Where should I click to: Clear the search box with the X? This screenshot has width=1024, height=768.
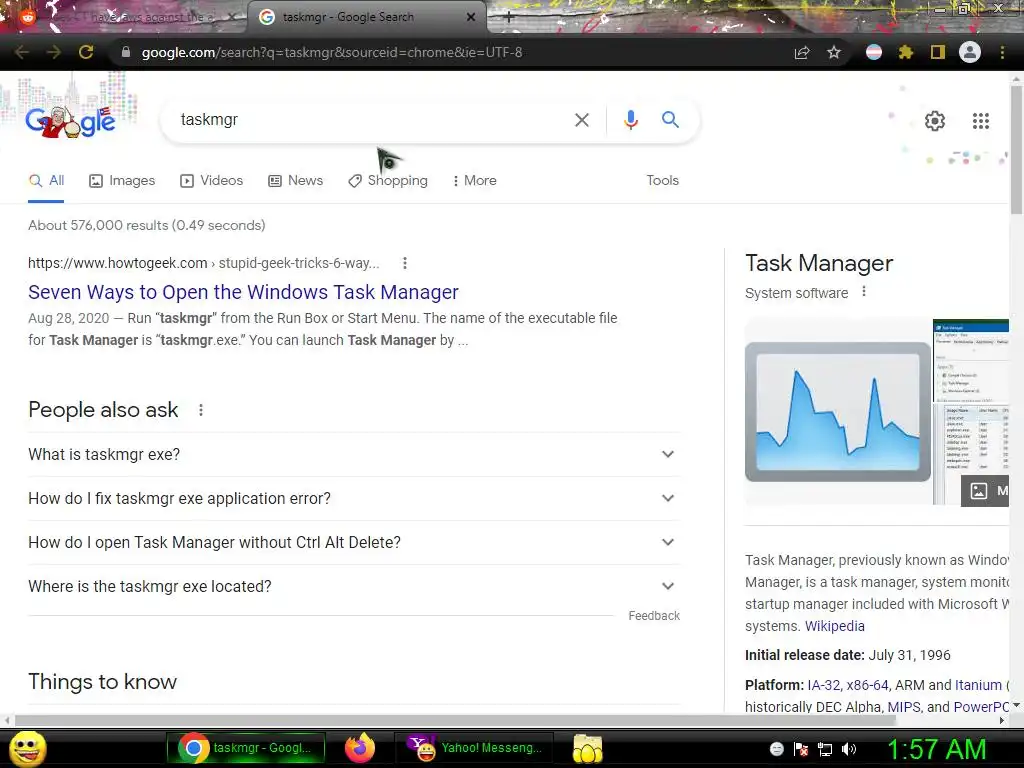[x=581, y=120]
